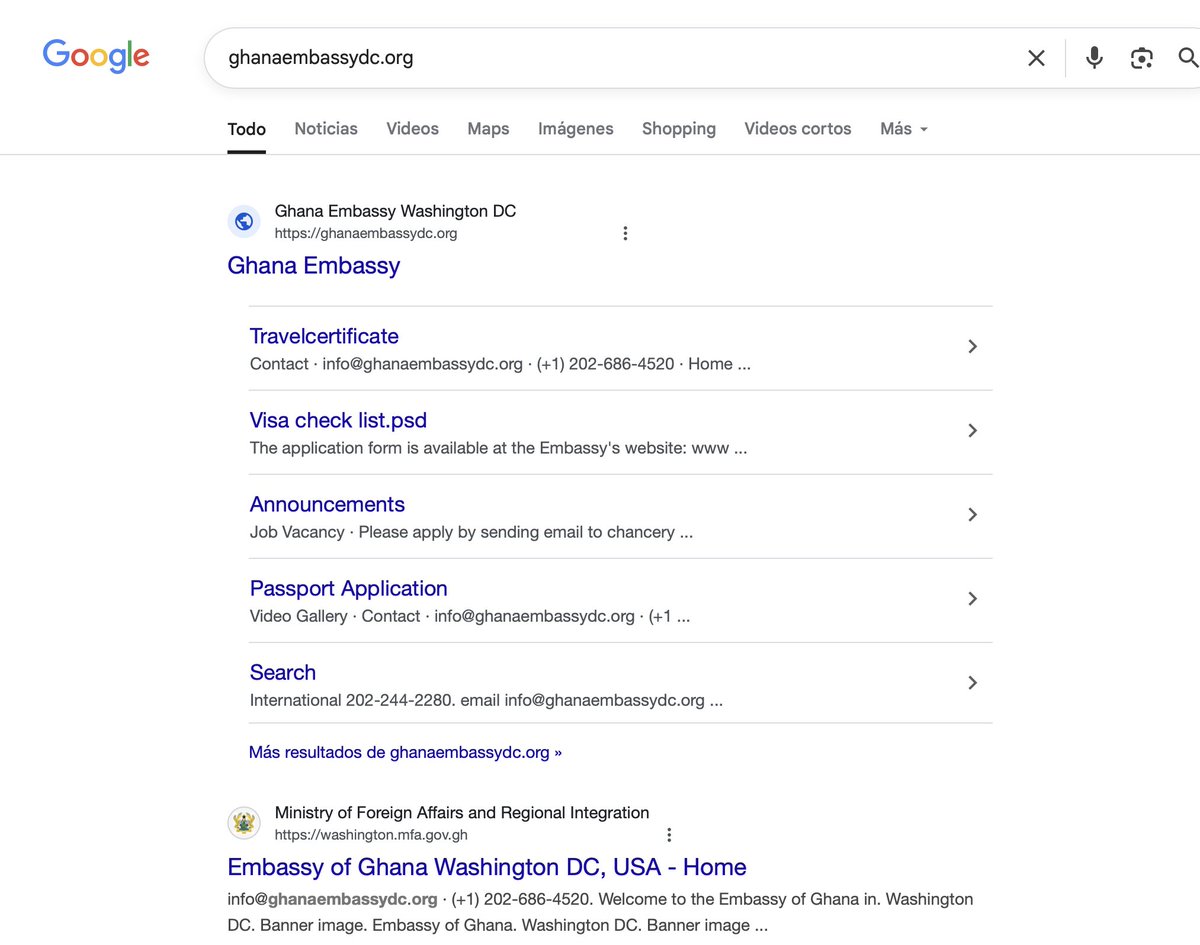
Task: Open the Search sitelink
Action: (283, 672)
